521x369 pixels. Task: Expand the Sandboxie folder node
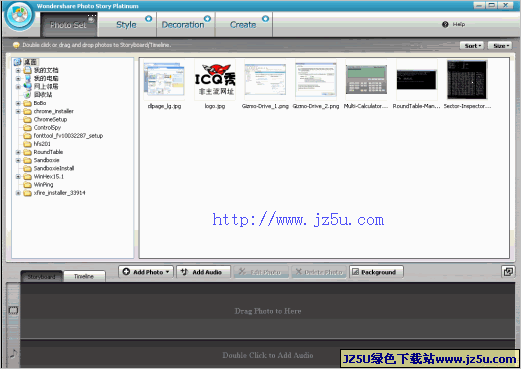tap(18, 160)
